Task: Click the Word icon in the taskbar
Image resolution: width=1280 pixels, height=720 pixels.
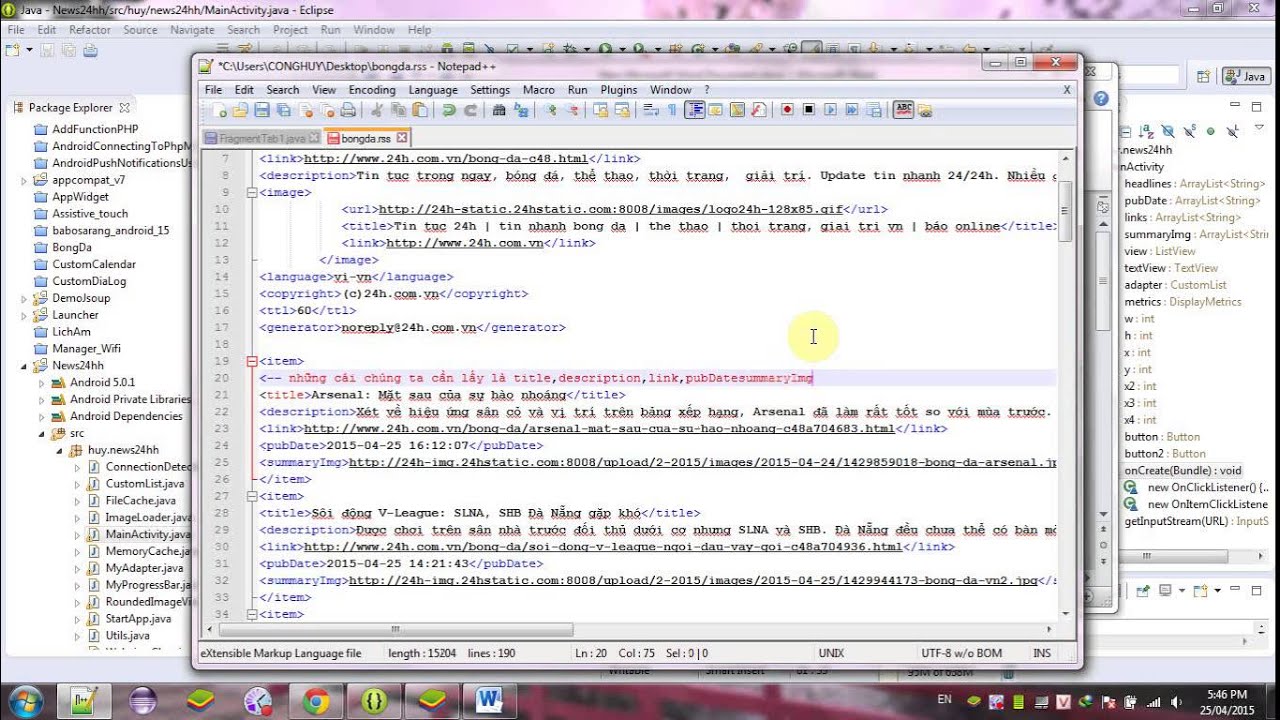Action: point(490,700)
